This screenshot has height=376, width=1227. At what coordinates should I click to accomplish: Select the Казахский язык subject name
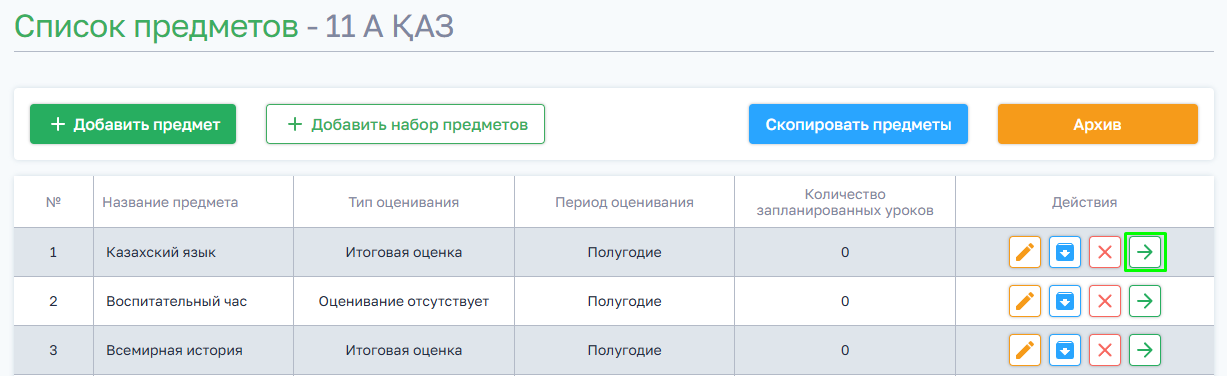point(161,252)
